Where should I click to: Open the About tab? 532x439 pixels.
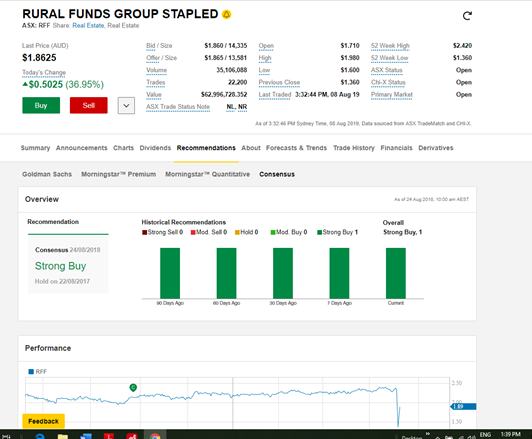(251, 148)
